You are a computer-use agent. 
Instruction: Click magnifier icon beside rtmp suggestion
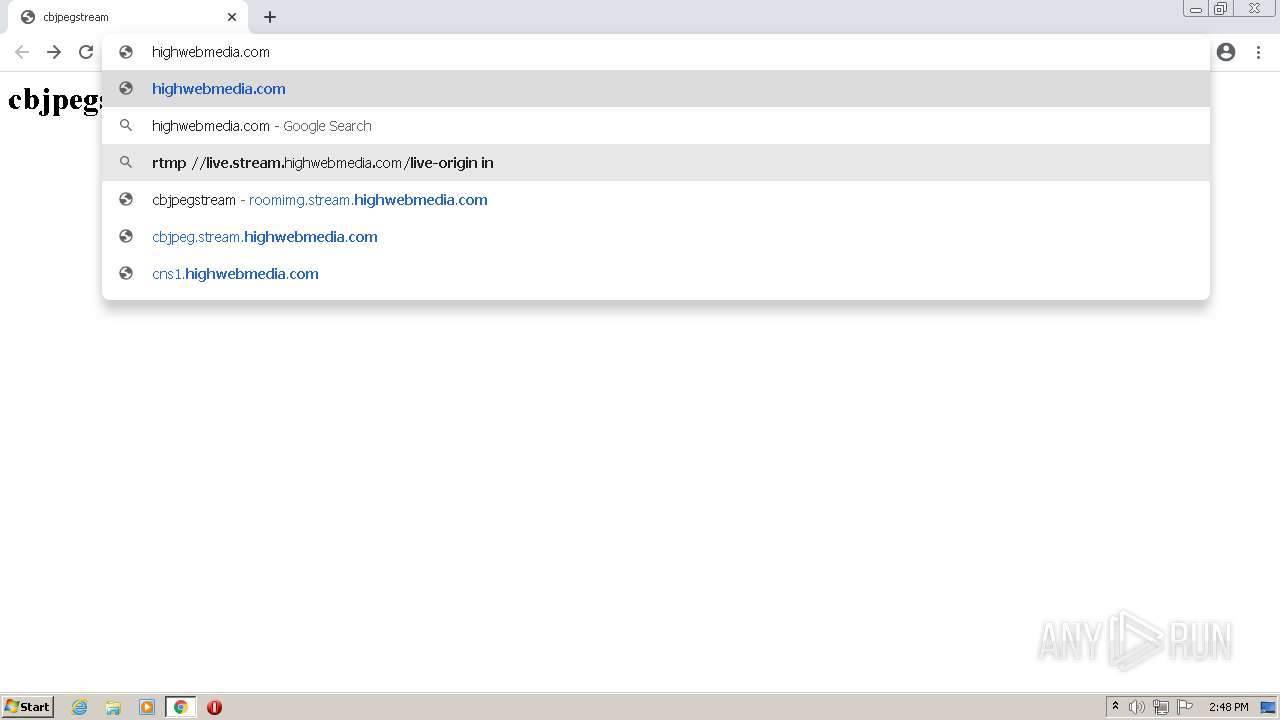[126, 162]
